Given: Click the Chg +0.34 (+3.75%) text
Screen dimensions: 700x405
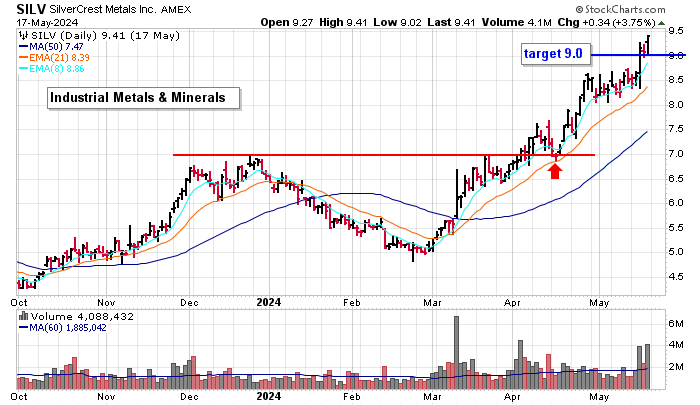Looking at the screenshot, I should (607, 22).
